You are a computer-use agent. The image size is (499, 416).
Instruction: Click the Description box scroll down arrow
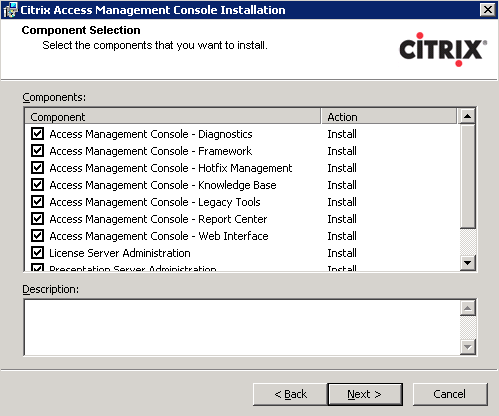click(468, 347)
